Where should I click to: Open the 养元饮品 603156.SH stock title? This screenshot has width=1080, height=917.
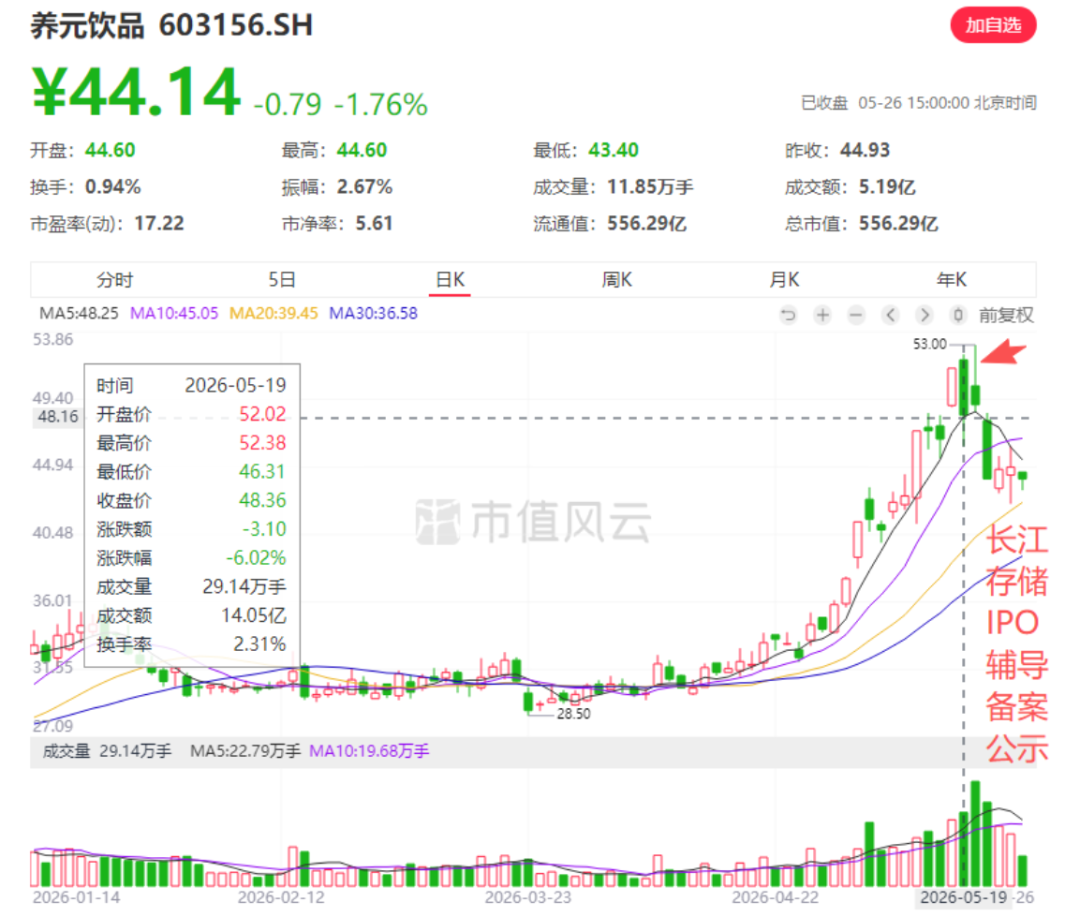[x=172, y=25]
